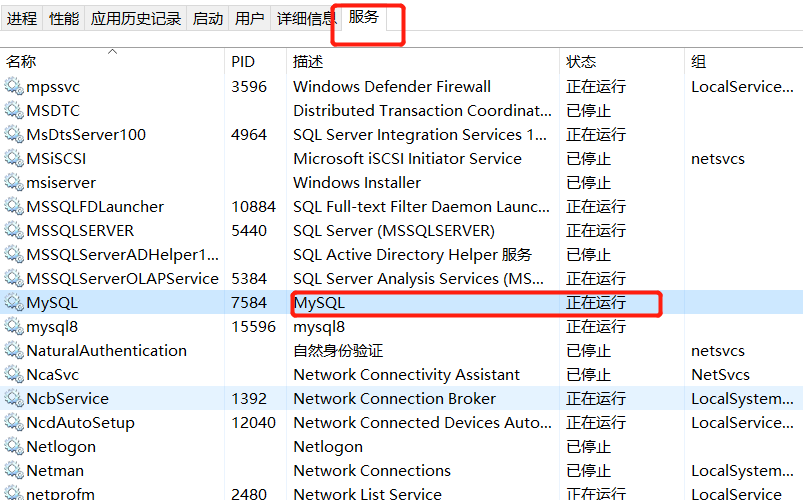
Task: Select the msiserver gear icon
Action: (14, 182)
